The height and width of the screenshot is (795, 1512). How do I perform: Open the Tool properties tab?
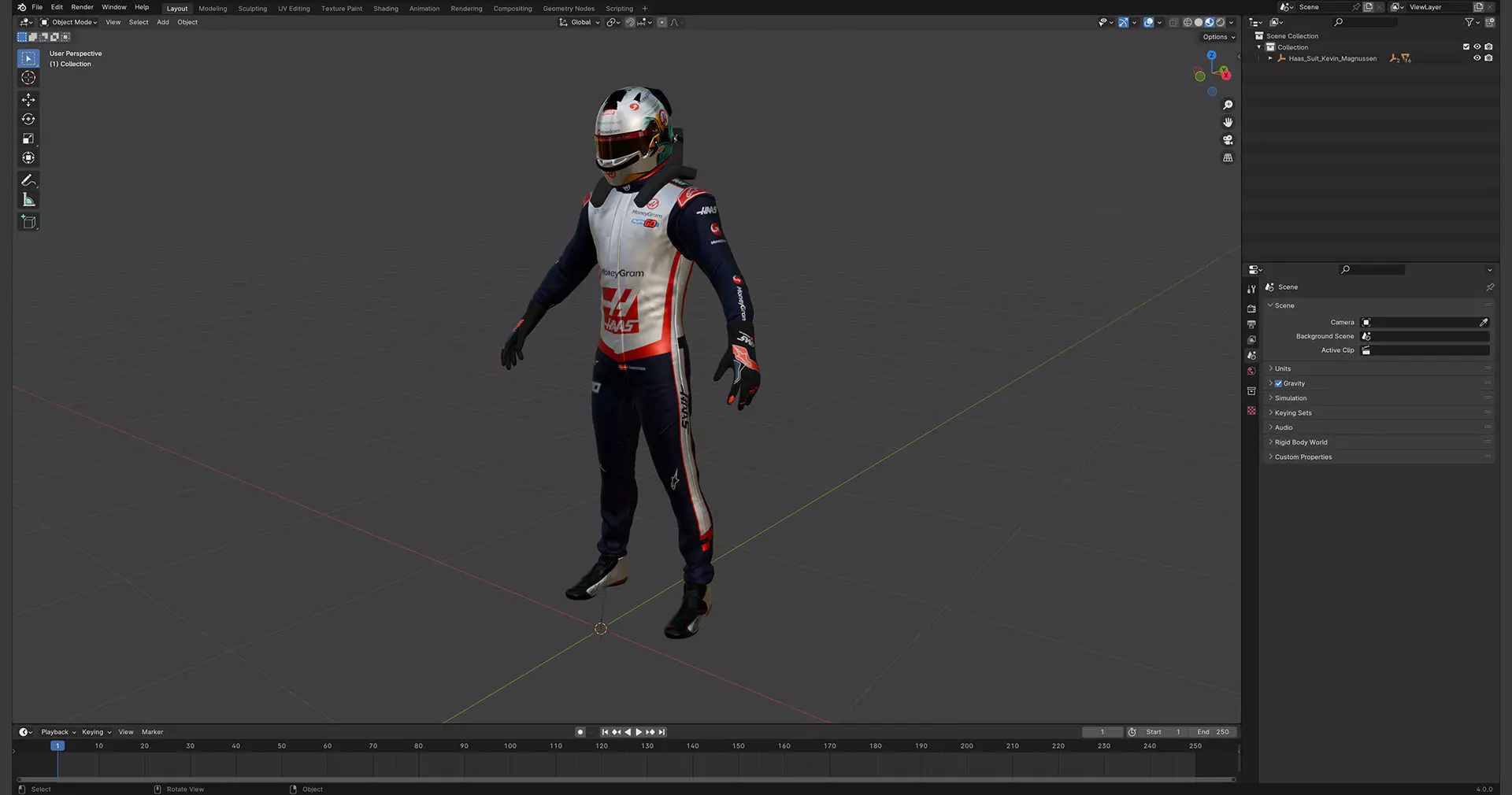(1251, 289)
